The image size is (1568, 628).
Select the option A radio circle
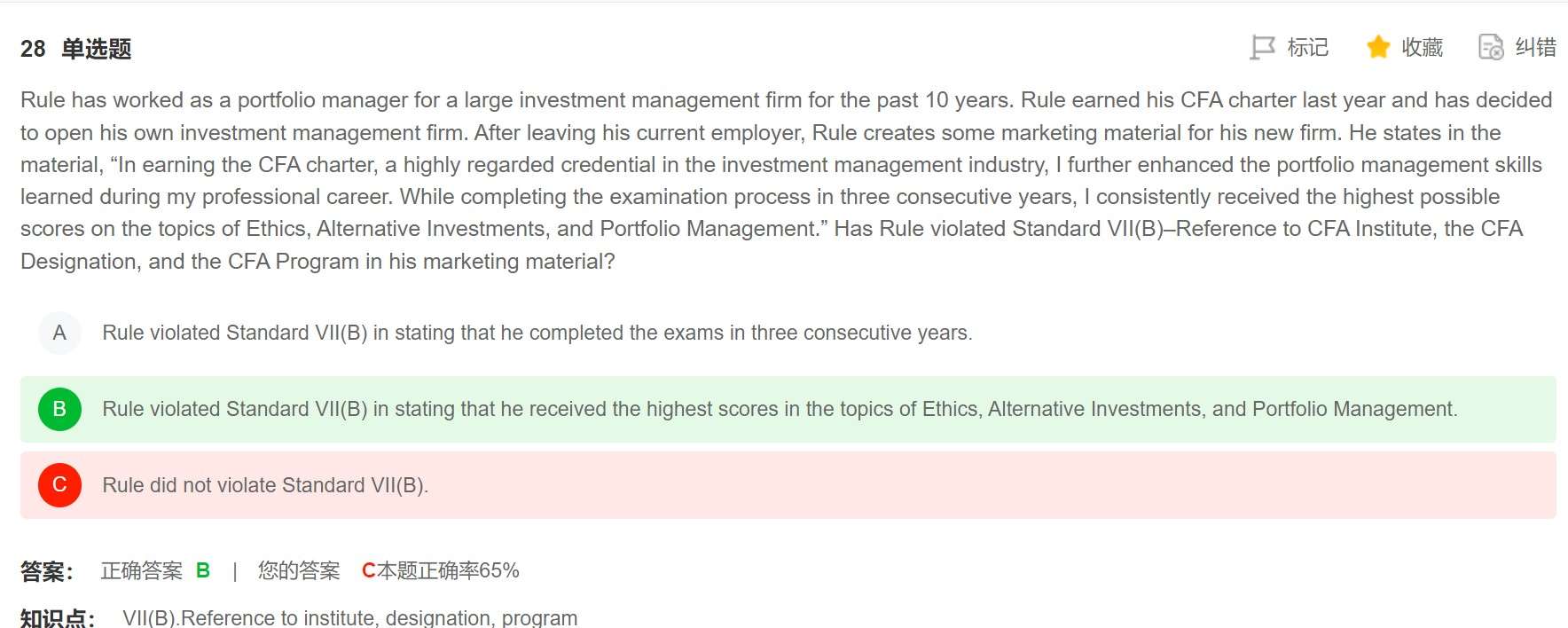[59, 333]
